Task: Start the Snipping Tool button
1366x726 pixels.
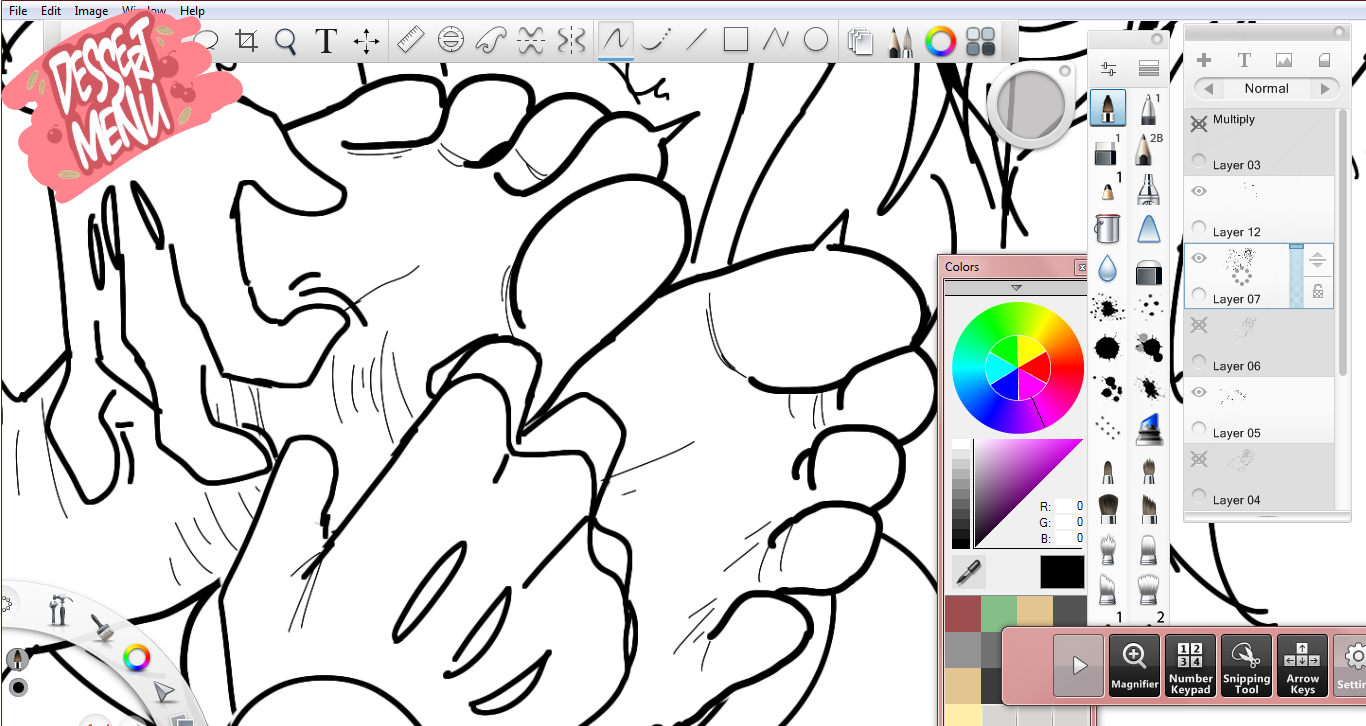Action: point(1247,666)
